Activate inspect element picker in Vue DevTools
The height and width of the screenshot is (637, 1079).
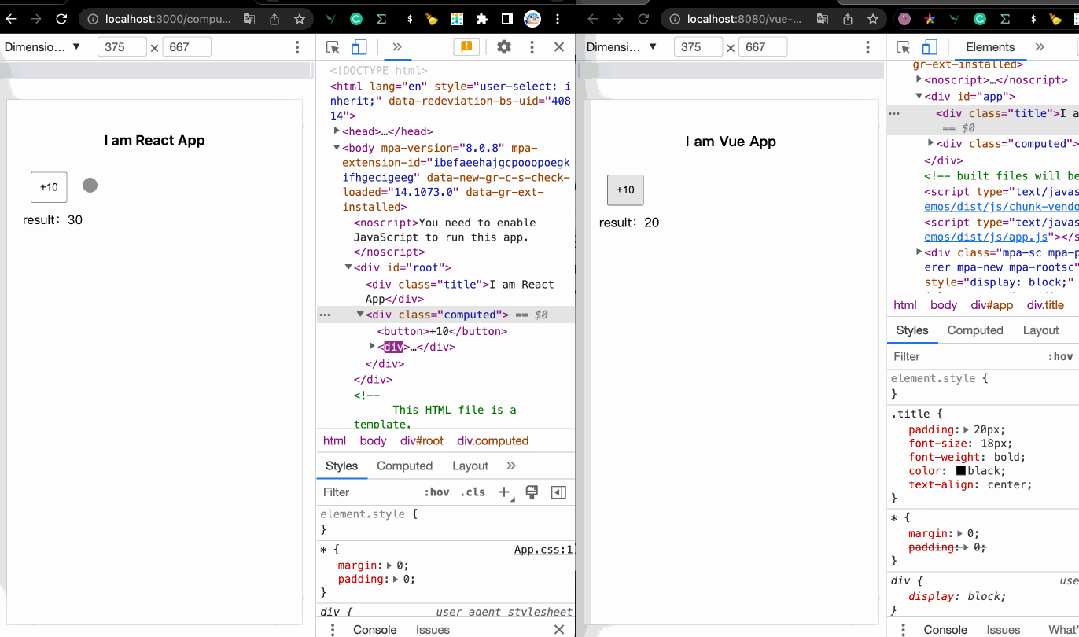[904, 47]
